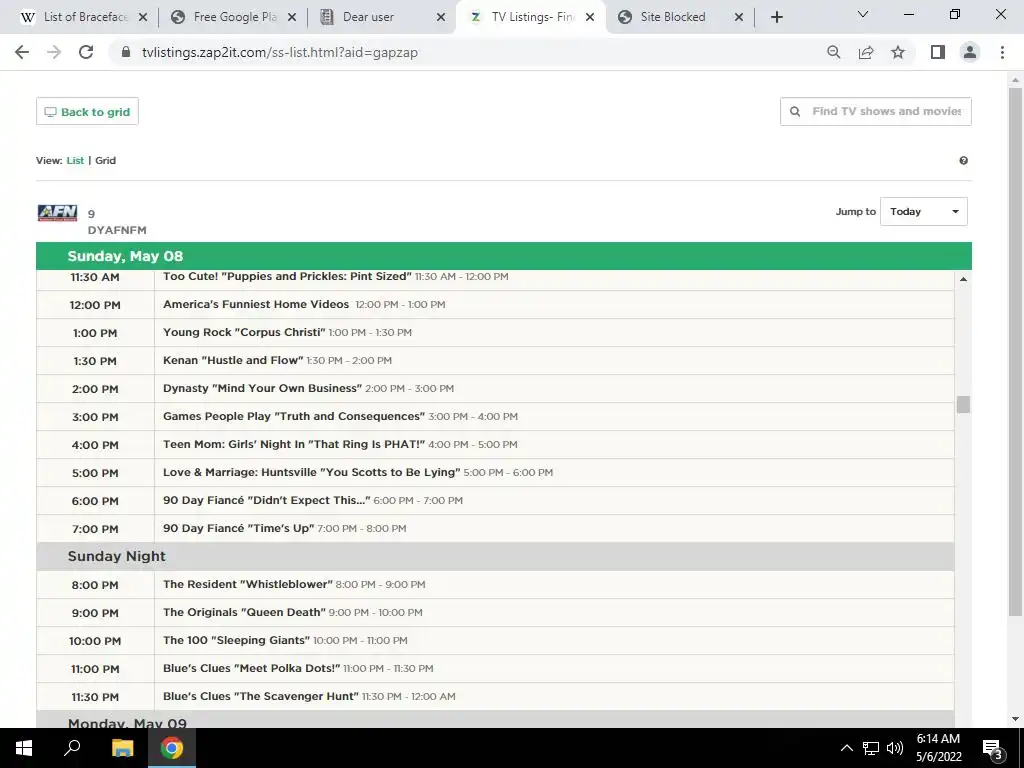Click the AFN channel logo

click(x=57, y=213)
